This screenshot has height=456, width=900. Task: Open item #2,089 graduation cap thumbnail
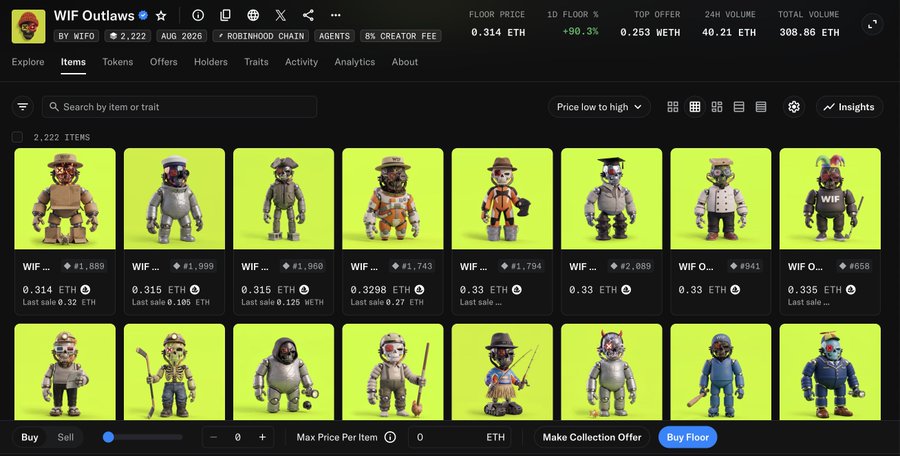(x=611, y=199)
